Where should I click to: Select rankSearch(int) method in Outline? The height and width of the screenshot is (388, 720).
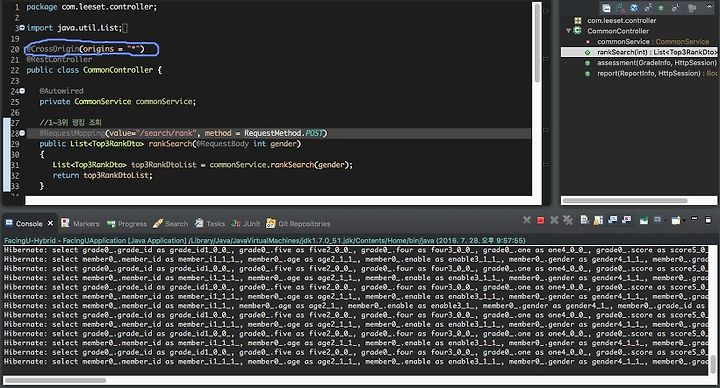(639, 52)
